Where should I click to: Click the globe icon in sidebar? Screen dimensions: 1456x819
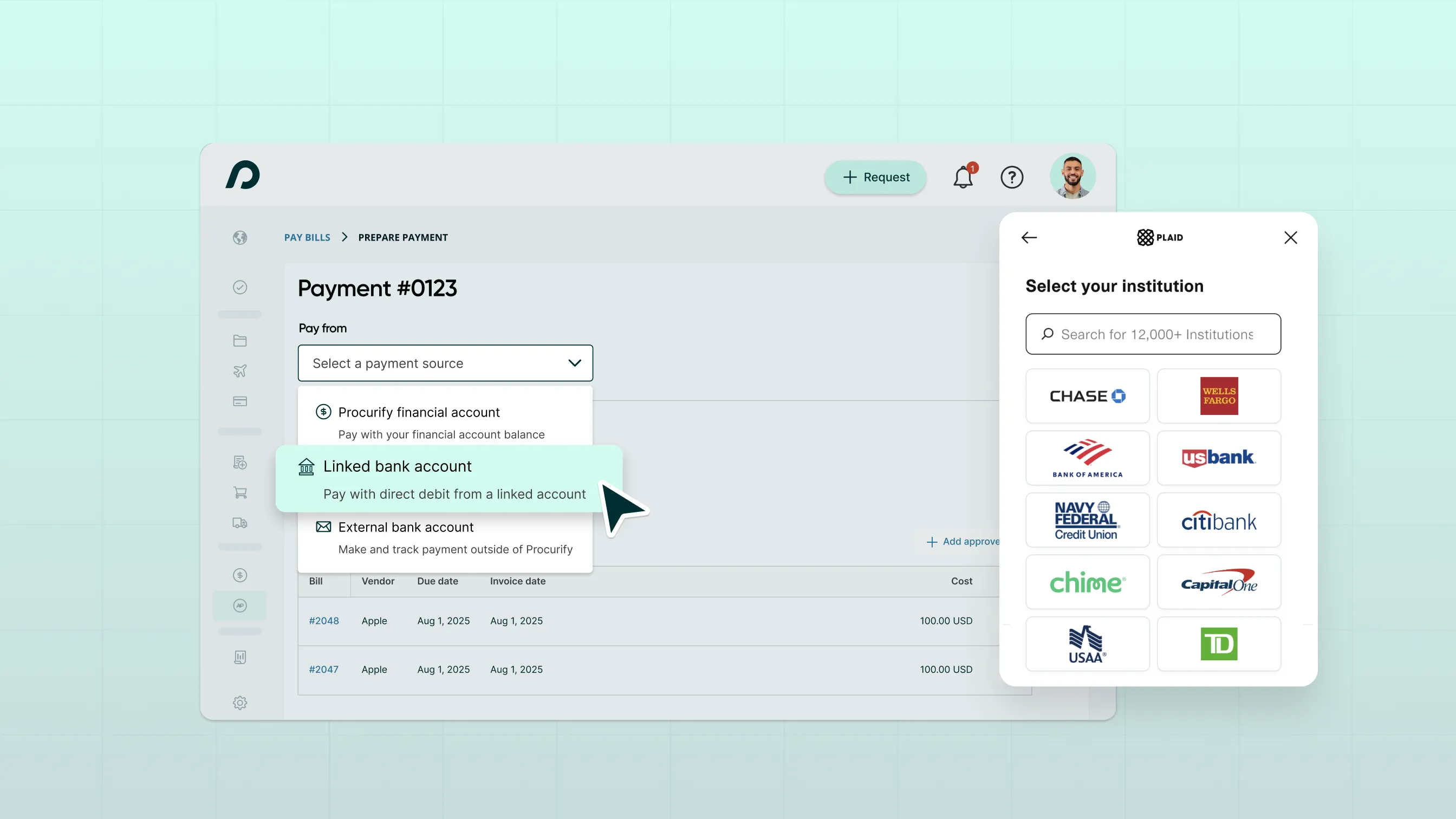(239, 237)
